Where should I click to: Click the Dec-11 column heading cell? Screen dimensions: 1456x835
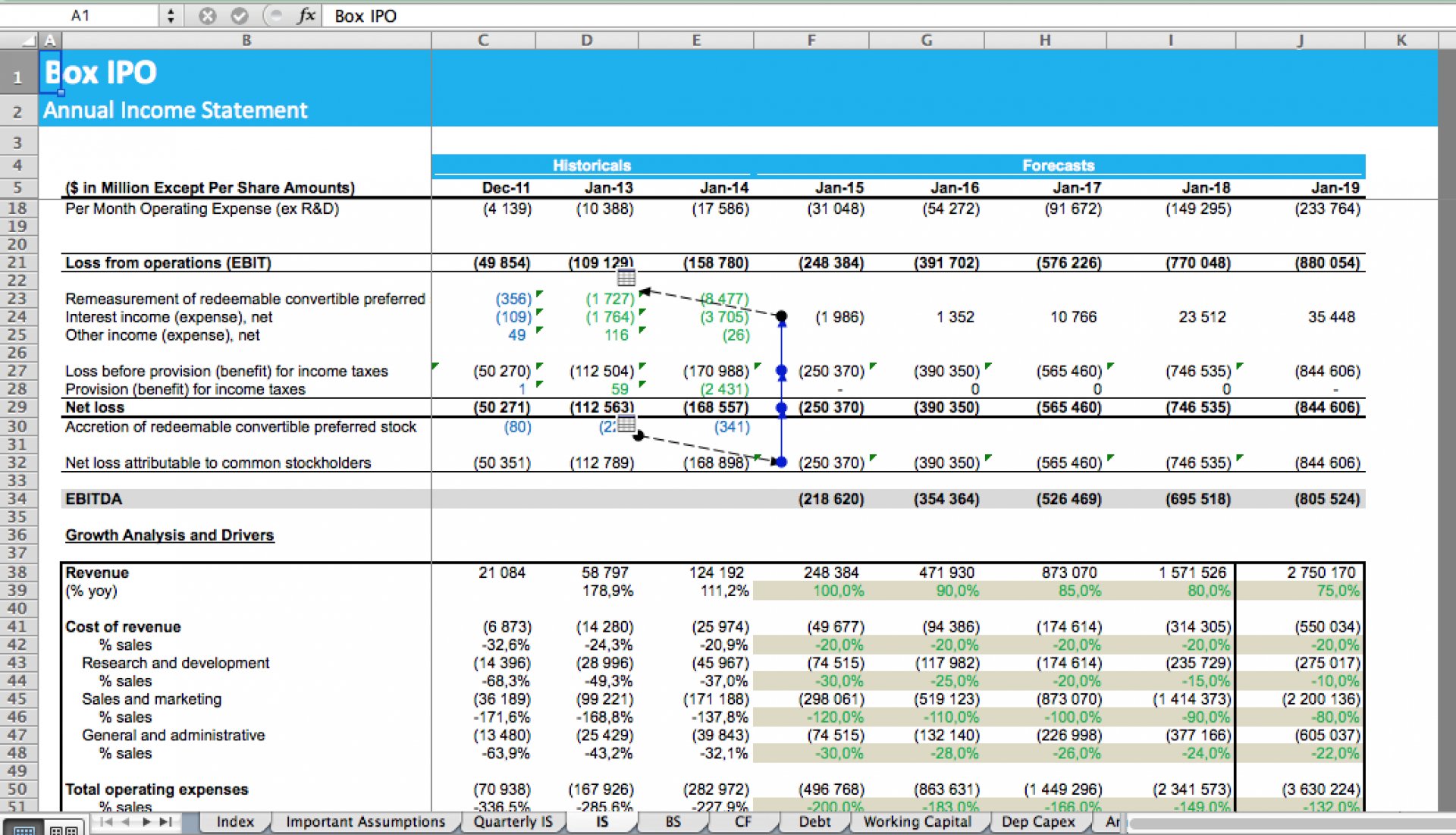click(506, 188)
